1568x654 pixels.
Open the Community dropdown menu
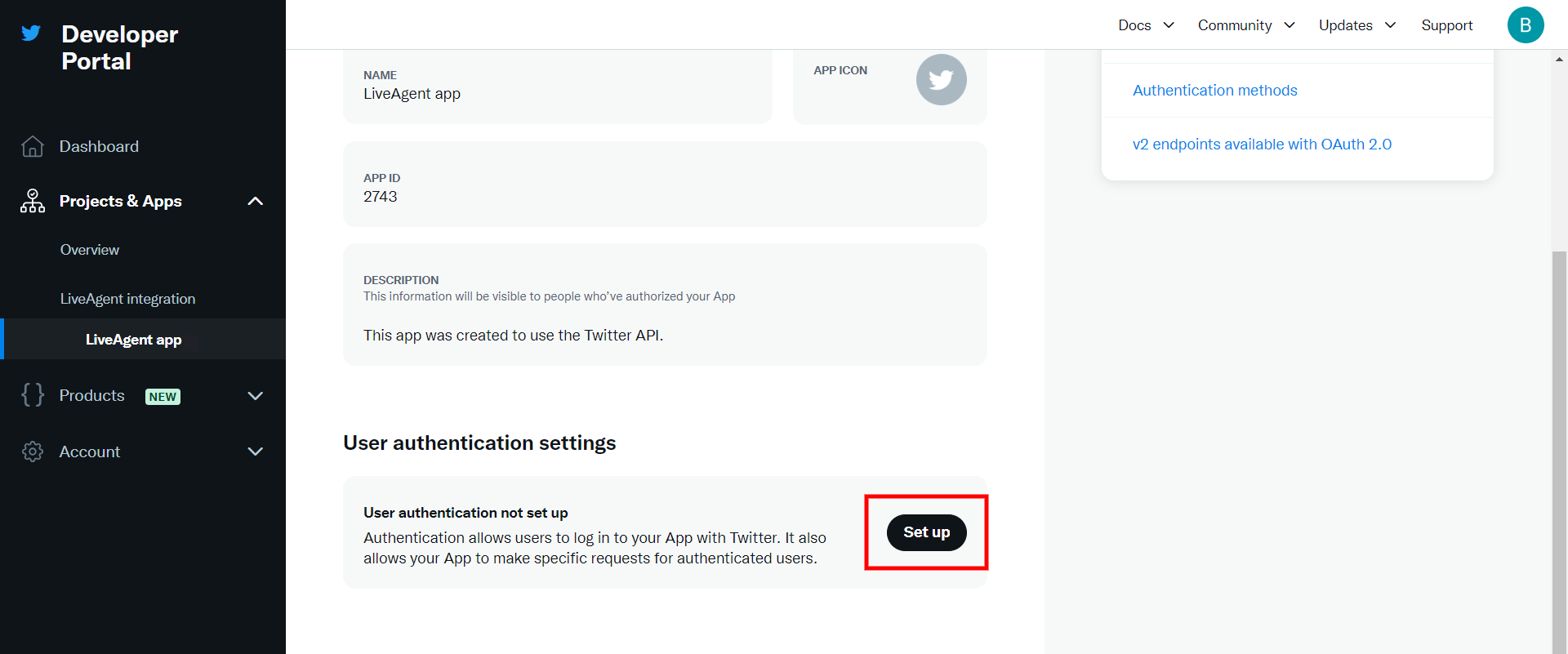[1246, 25]
